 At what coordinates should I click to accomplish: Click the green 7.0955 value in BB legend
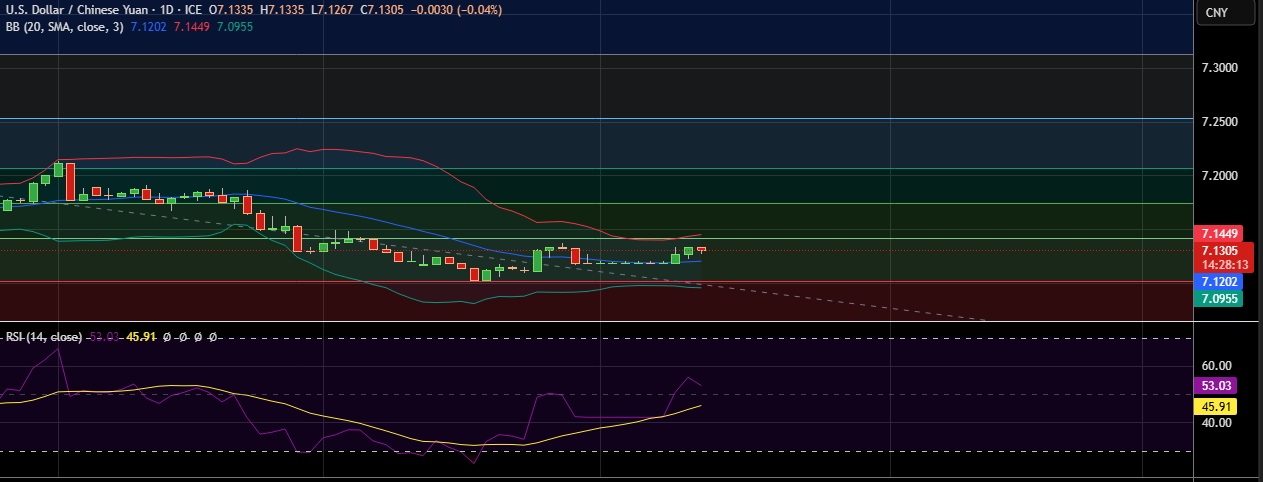[x=235, y=27]
